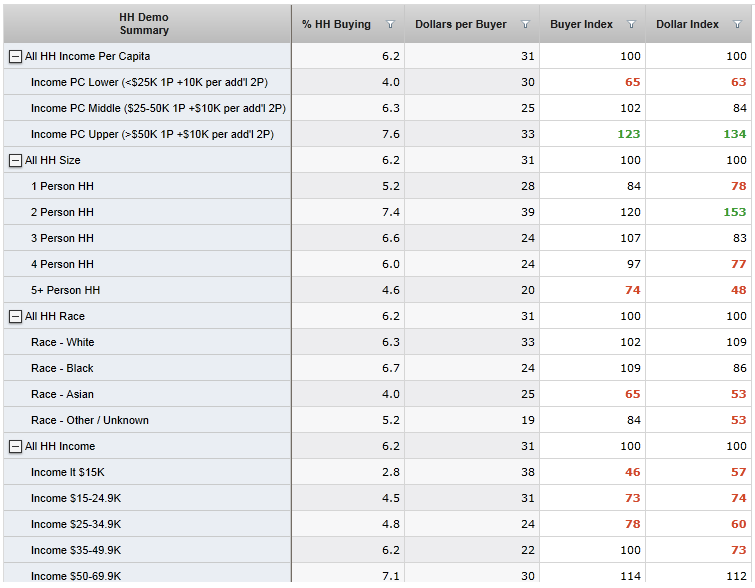
Task: Collapse the All HH Size group
Action: pos(15,161)
